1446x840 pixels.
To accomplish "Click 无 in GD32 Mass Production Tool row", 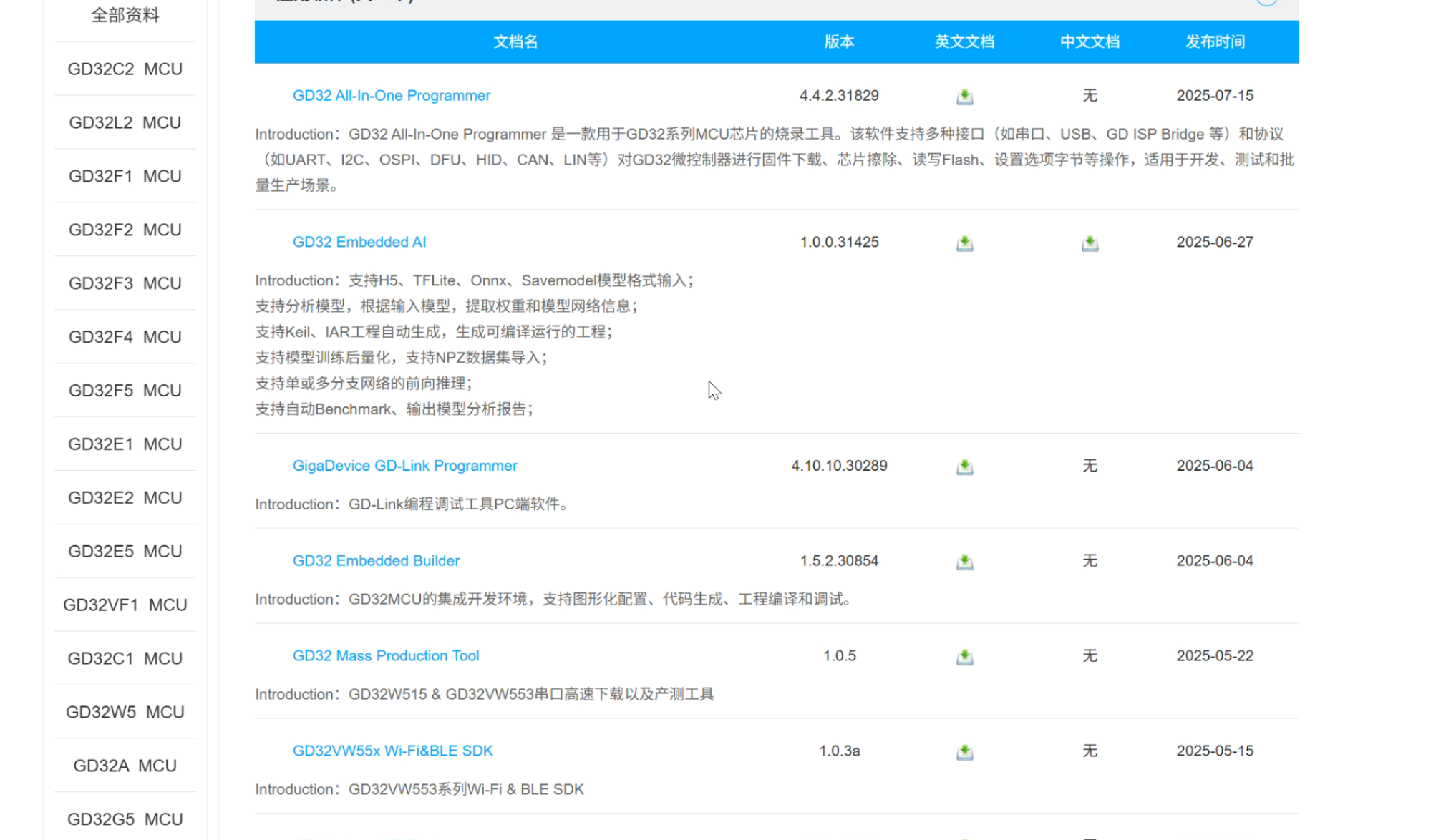I will [x=1090, y=656].
